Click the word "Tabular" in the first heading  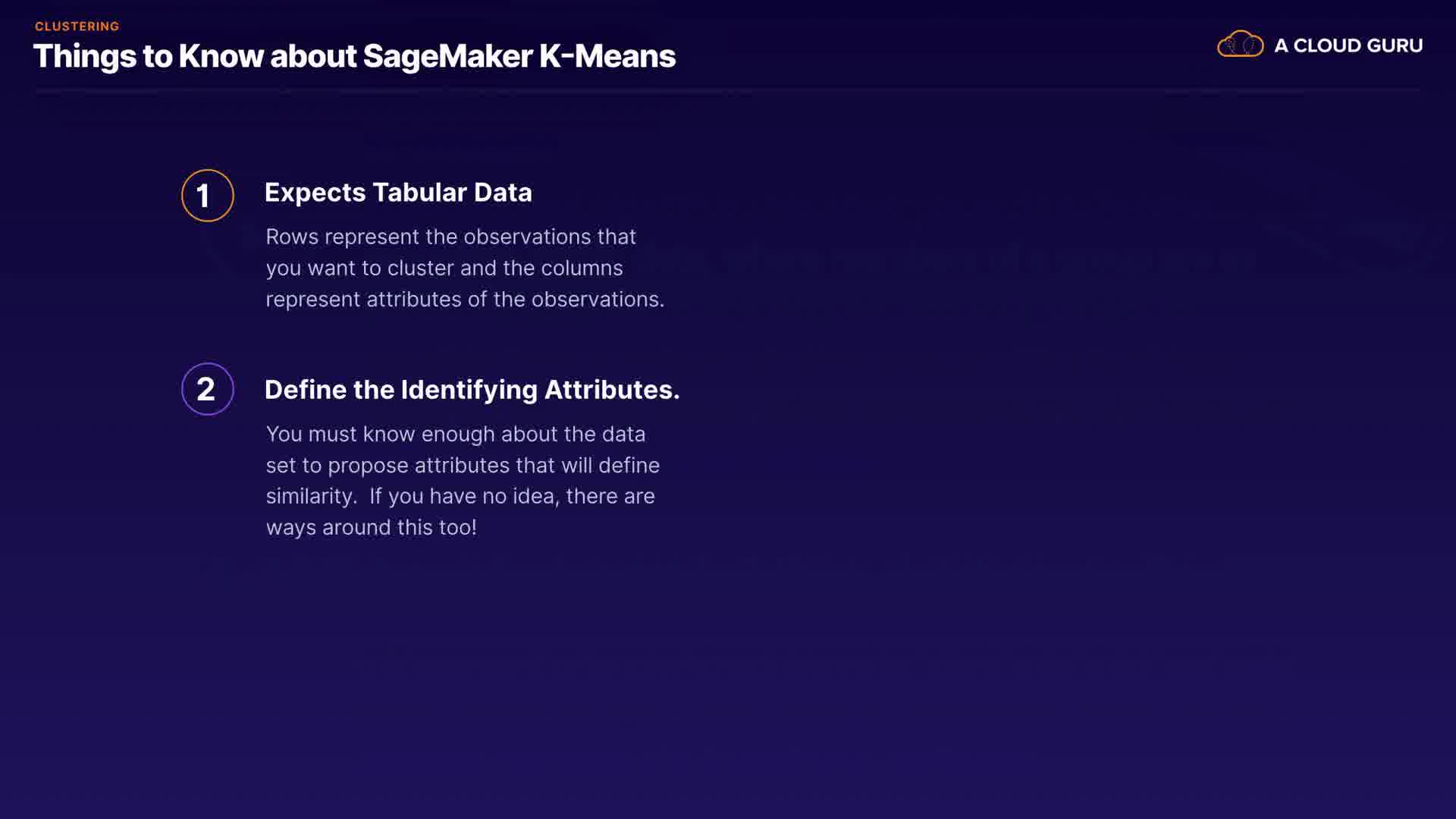[419, 193]
